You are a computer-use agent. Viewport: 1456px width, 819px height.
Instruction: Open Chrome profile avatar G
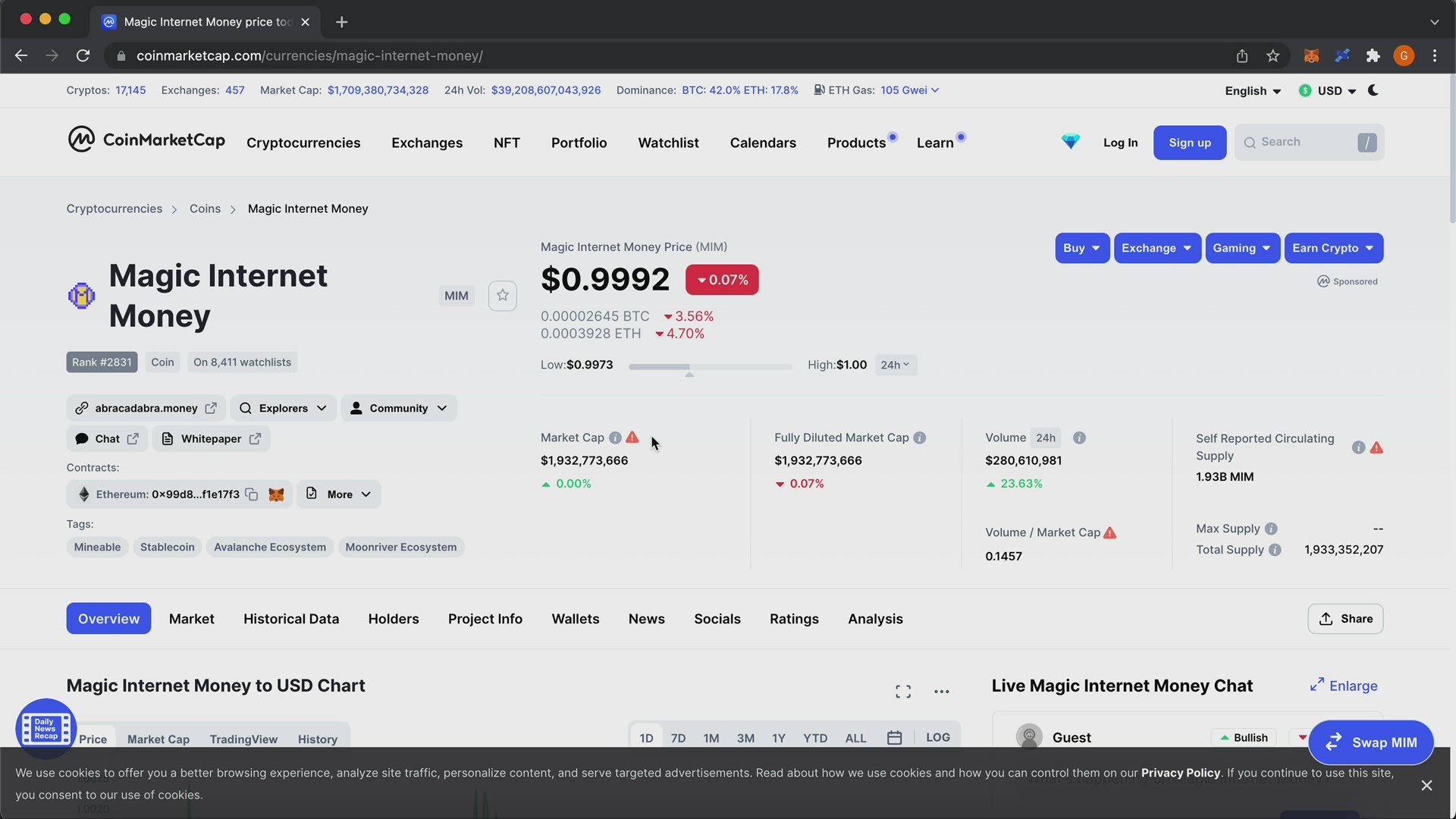1404,56
